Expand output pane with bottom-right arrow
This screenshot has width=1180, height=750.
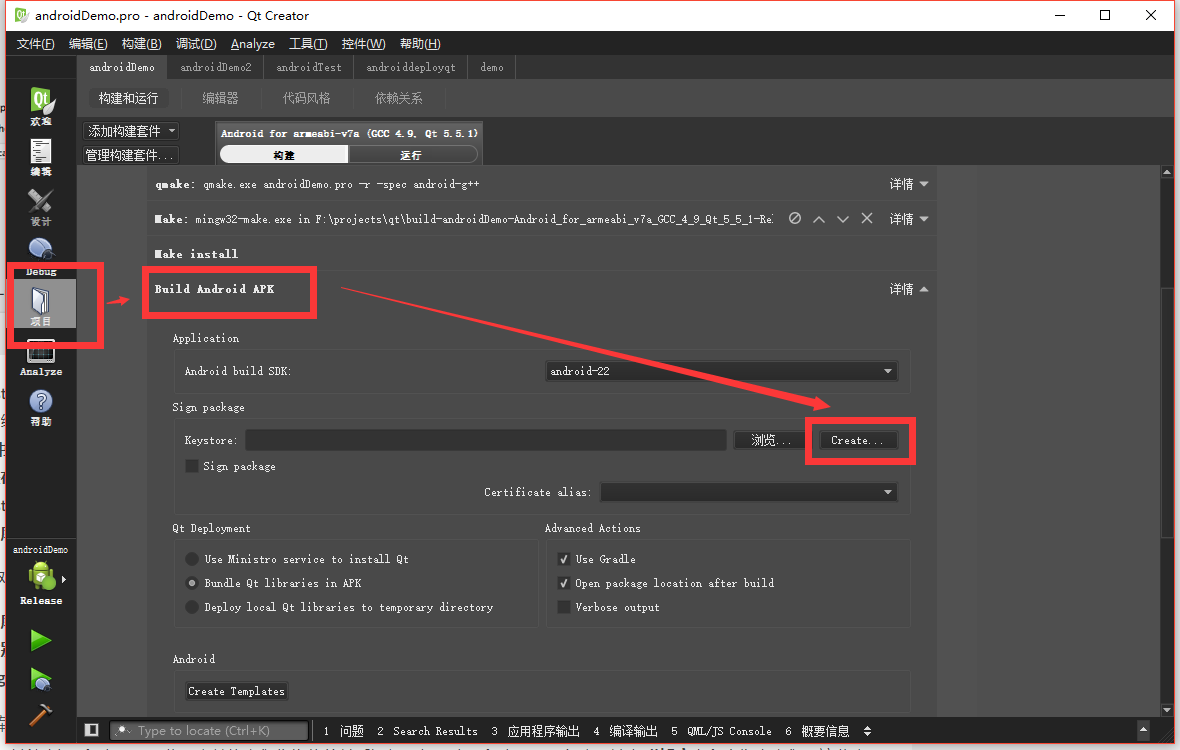point(1143,730)
